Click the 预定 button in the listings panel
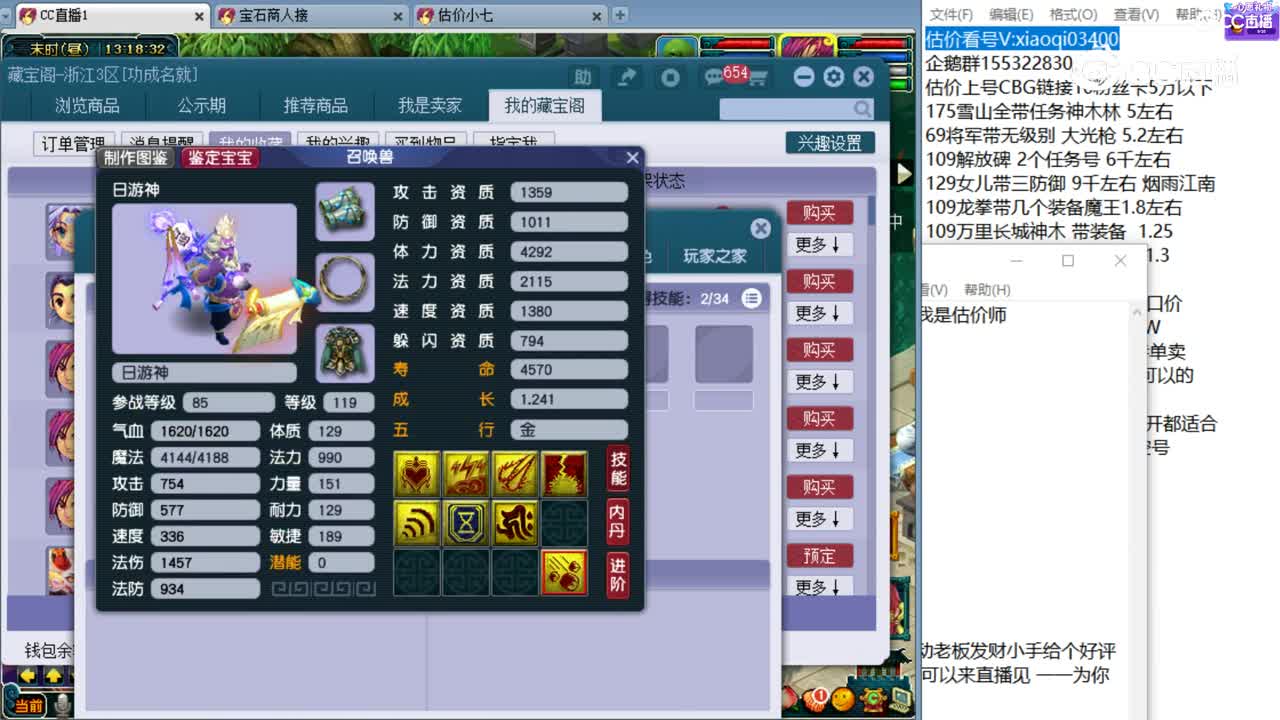 (820, 555)
